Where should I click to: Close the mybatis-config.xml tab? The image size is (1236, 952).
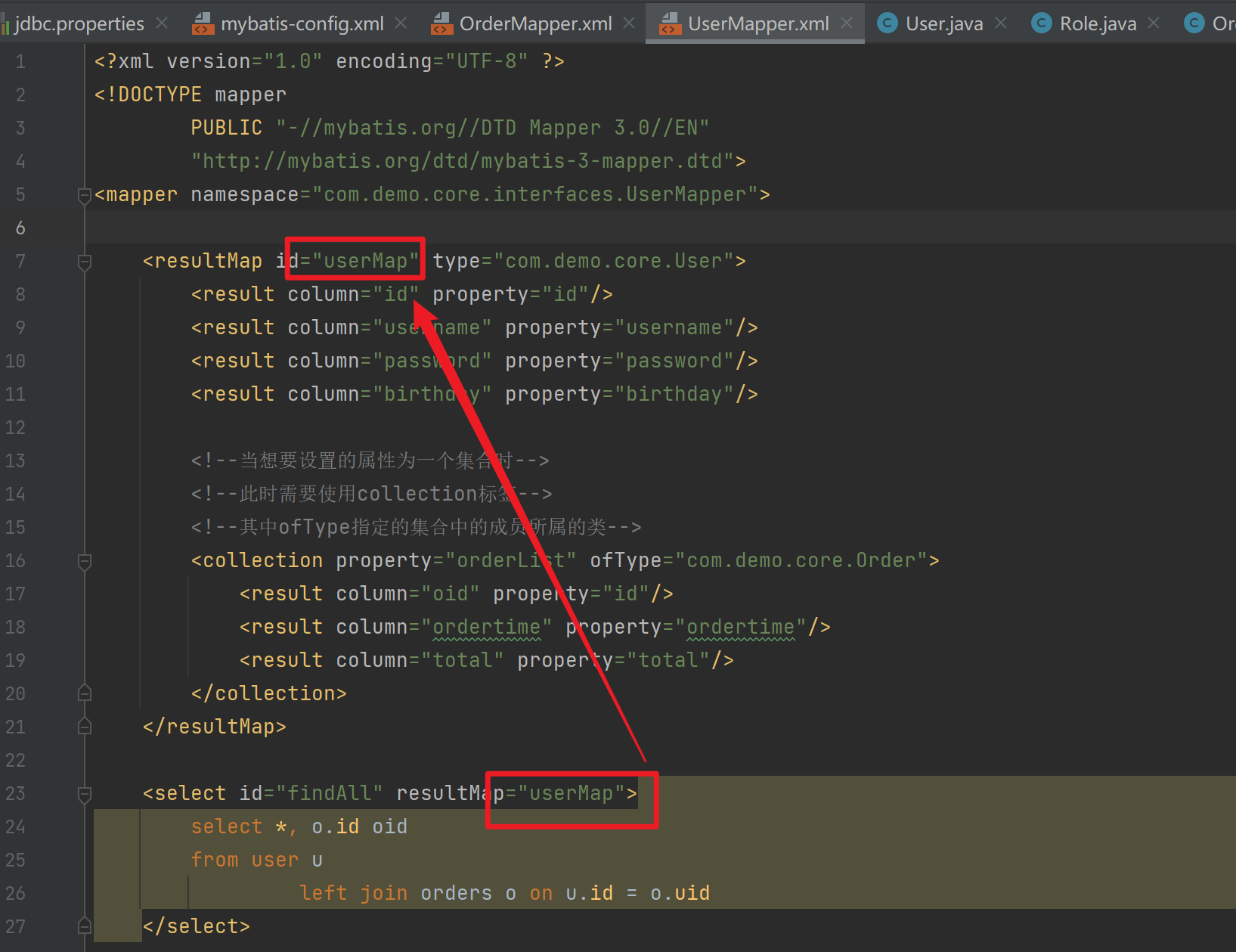[401, 23]
